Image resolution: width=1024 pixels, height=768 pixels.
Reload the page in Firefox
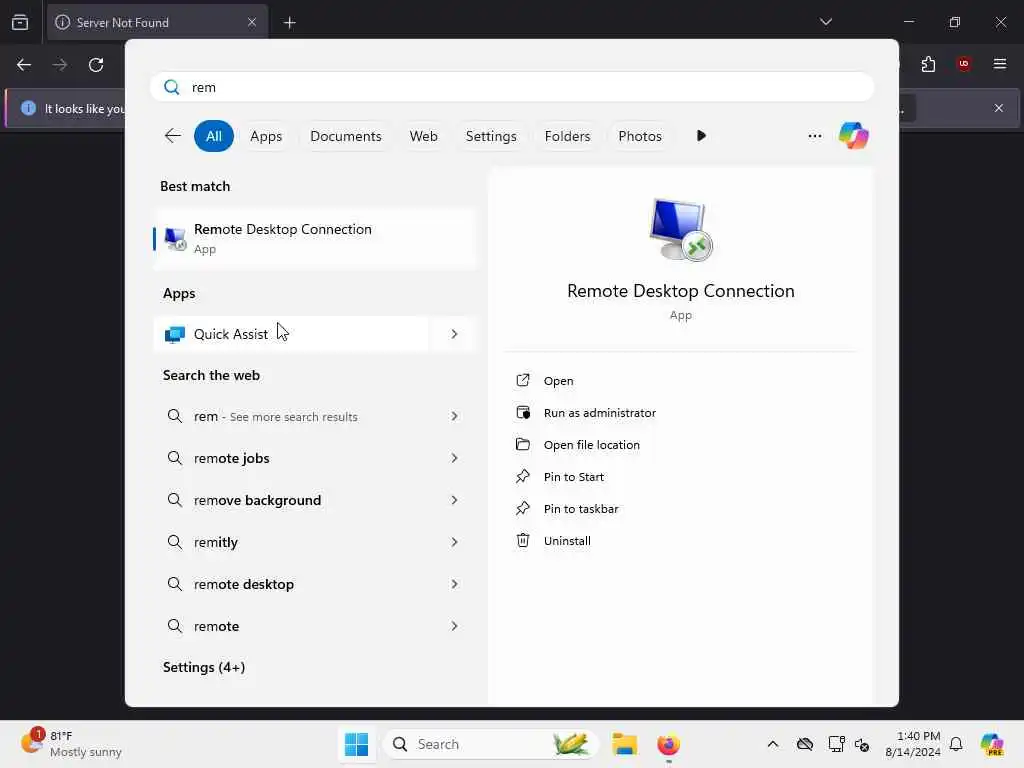(96, 65)
